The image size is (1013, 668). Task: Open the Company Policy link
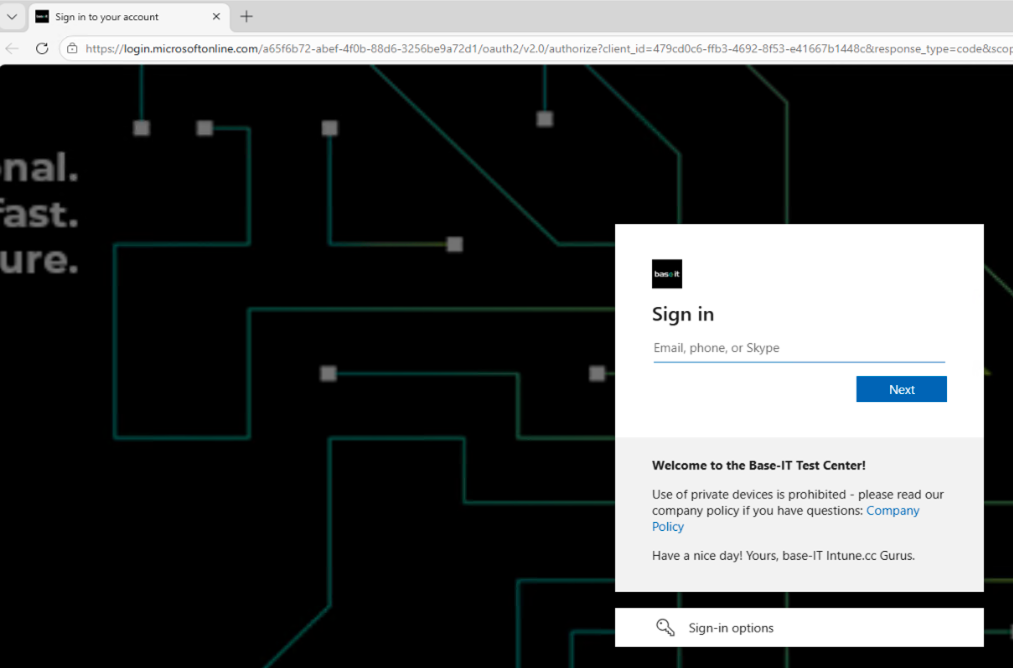(x=891, y=510)
